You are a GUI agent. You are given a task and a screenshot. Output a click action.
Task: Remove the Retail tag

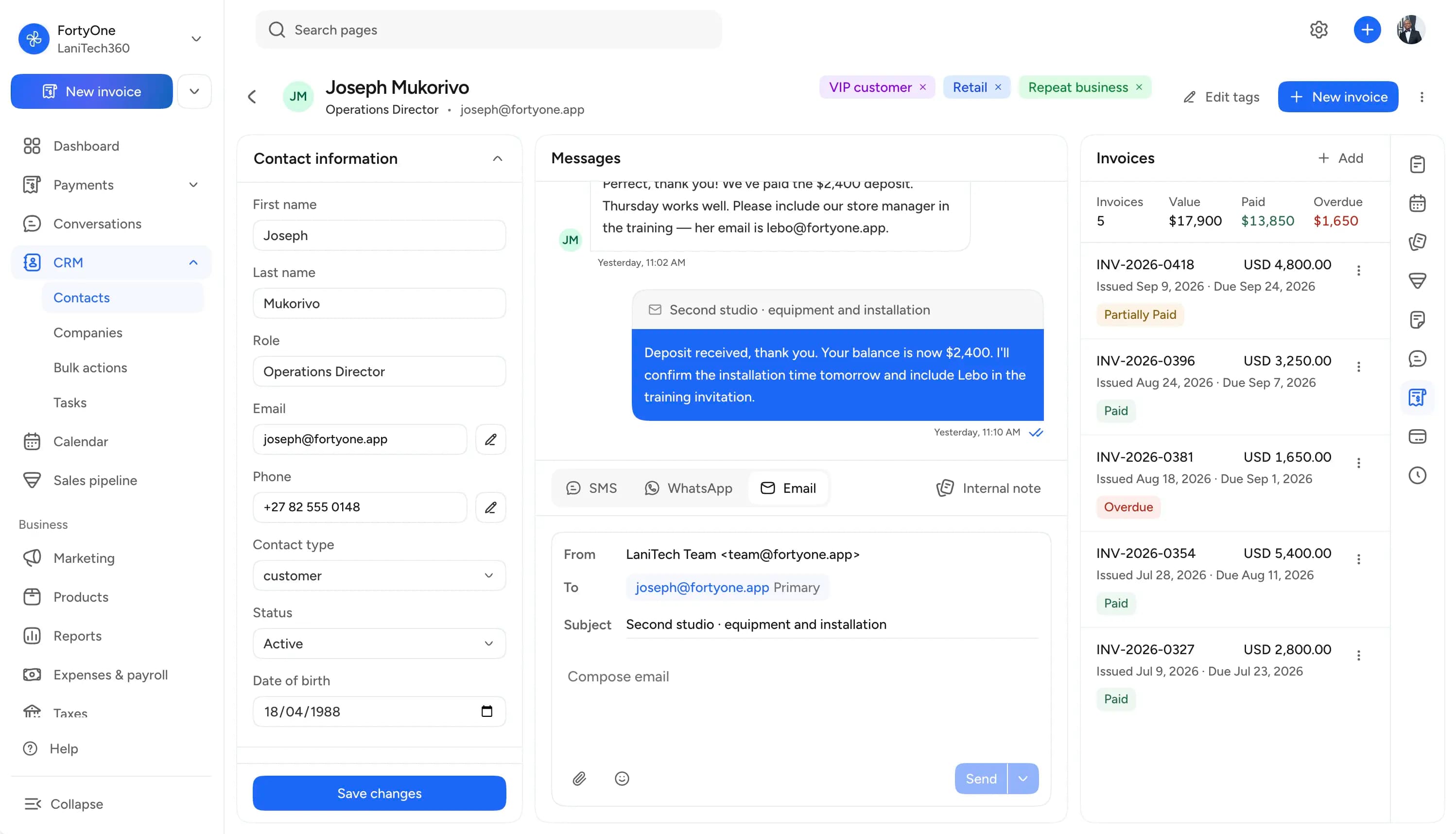coord(998,87)
